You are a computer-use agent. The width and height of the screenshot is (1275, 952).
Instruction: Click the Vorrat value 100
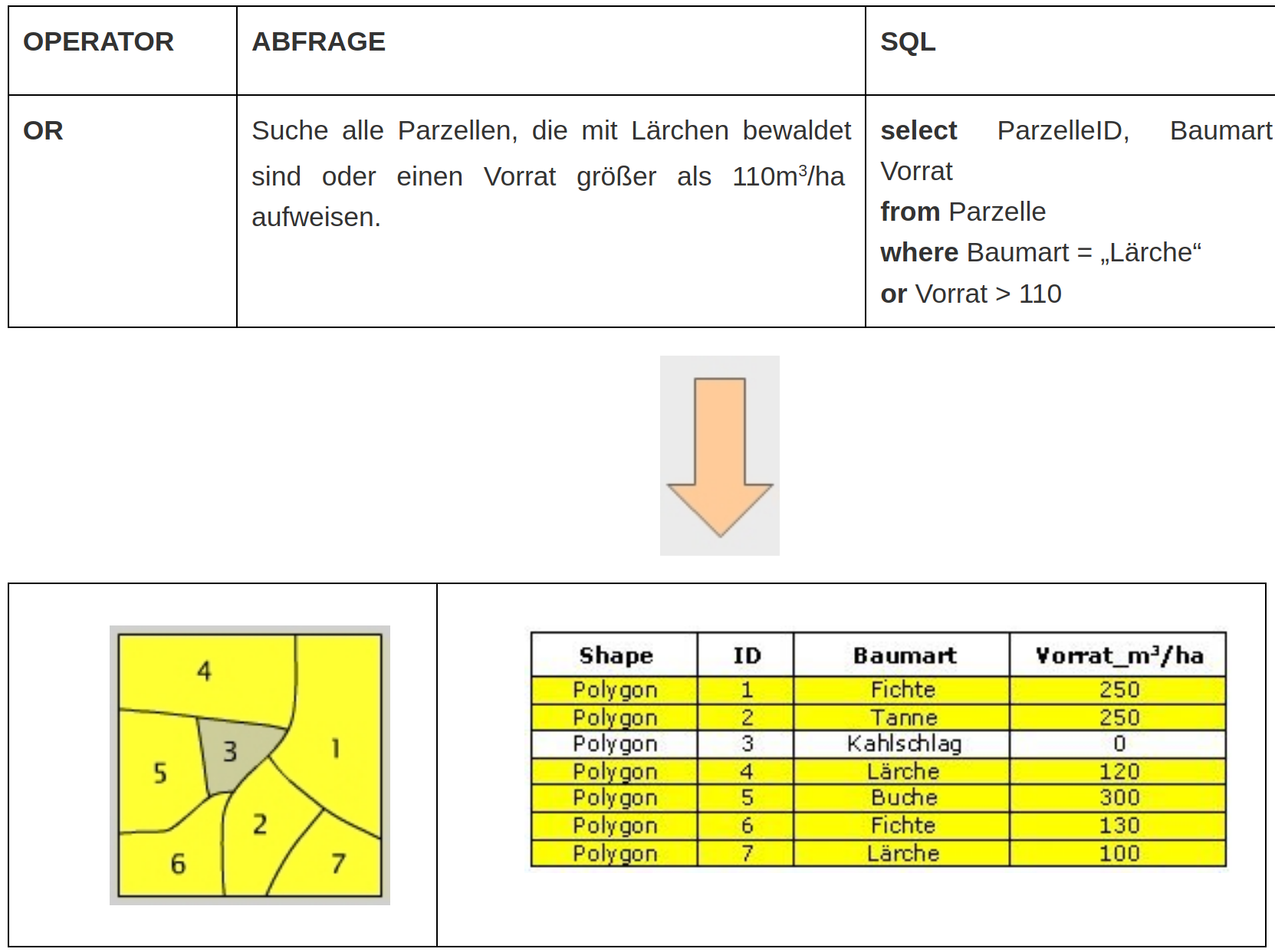(x=1119, y=853)
